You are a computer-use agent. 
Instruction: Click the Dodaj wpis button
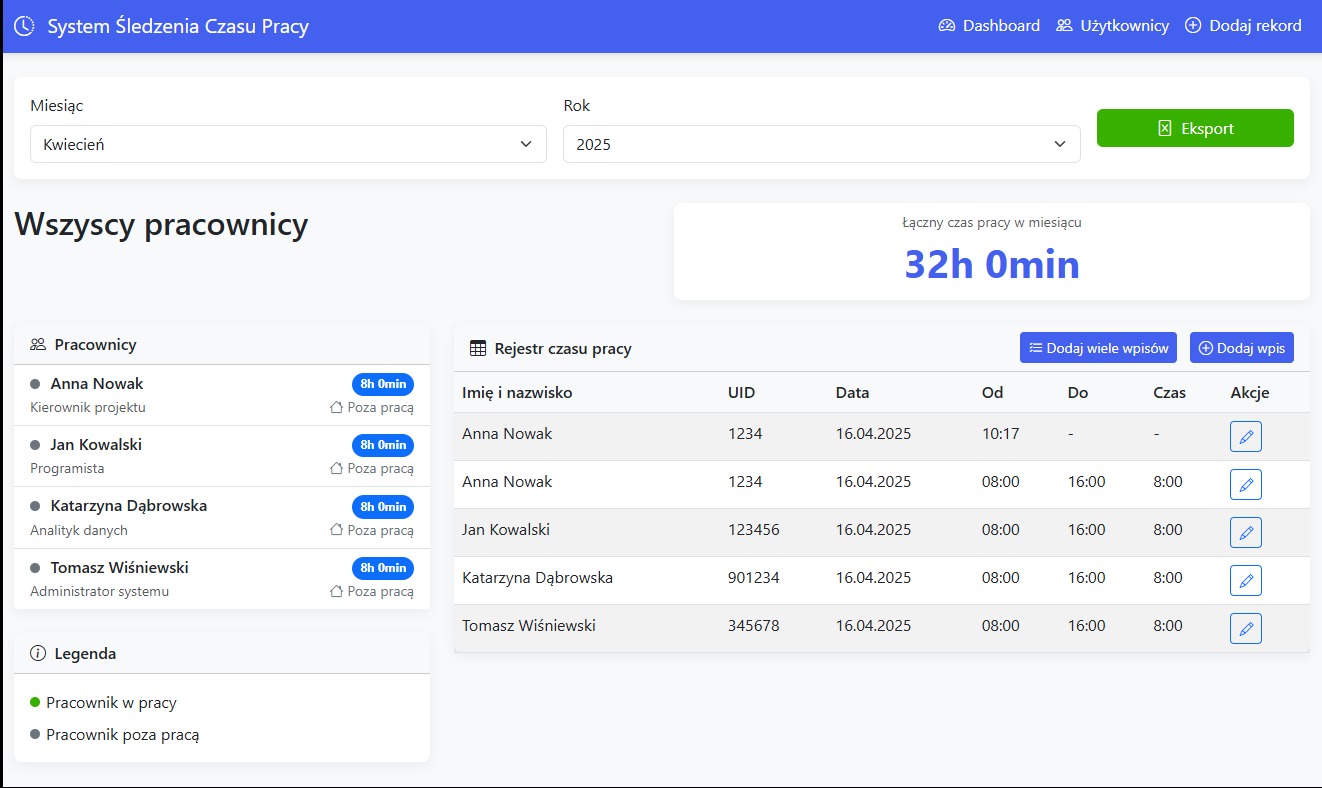1241,348
